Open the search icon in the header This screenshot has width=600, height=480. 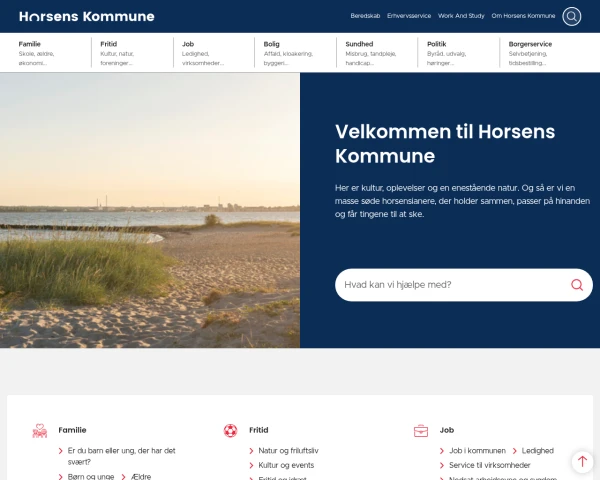pyautogui.click(x=571, y=16)
